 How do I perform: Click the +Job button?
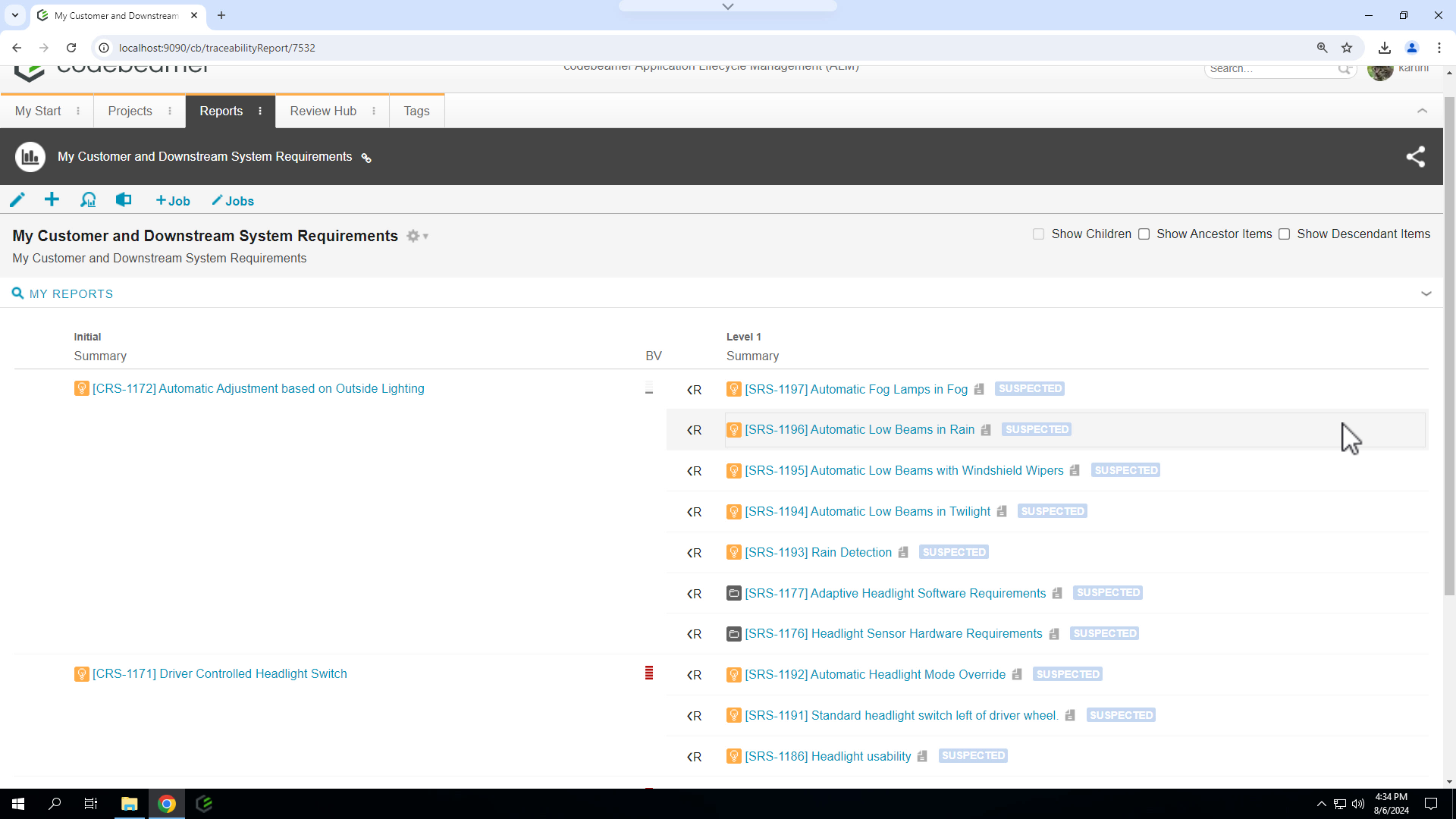pyautogui.click(x=173, y=201)
